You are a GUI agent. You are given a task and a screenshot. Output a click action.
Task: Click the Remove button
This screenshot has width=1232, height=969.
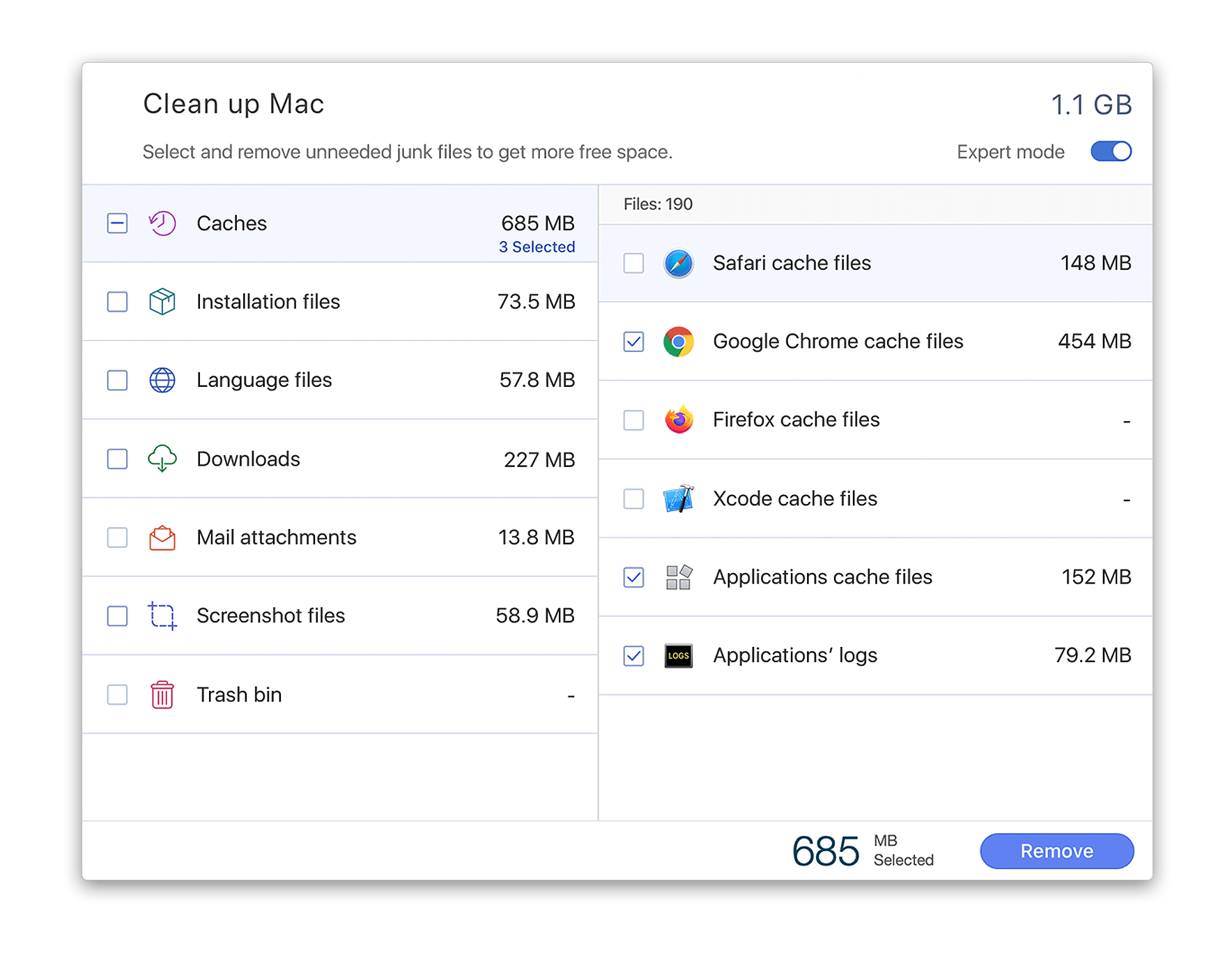click(x=1057, y=851)
